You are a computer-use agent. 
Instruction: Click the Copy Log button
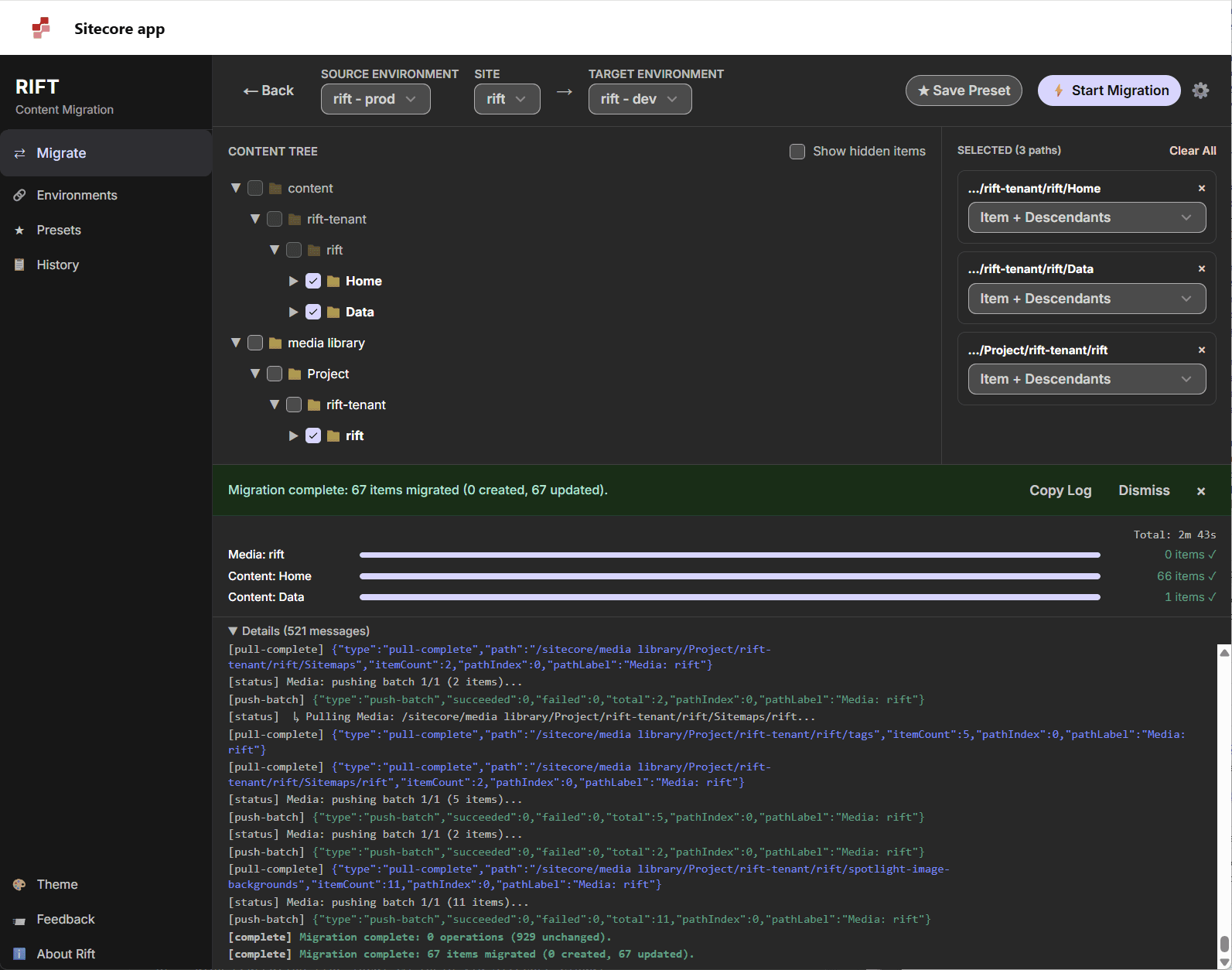click(1060, 490)
